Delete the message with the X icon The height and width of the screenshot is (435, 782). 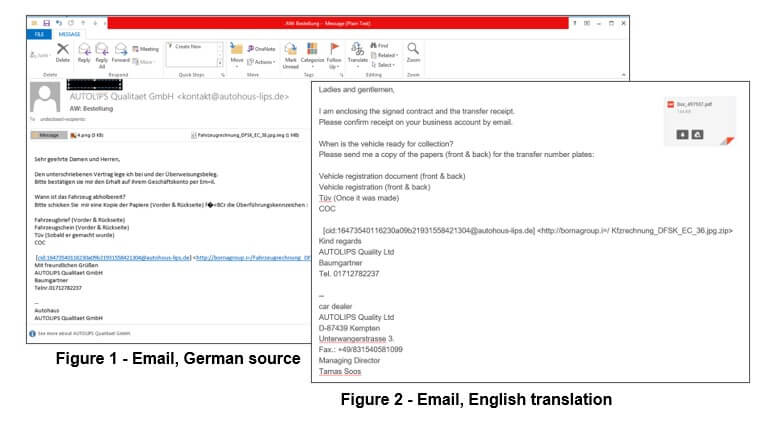pos(63,52)
